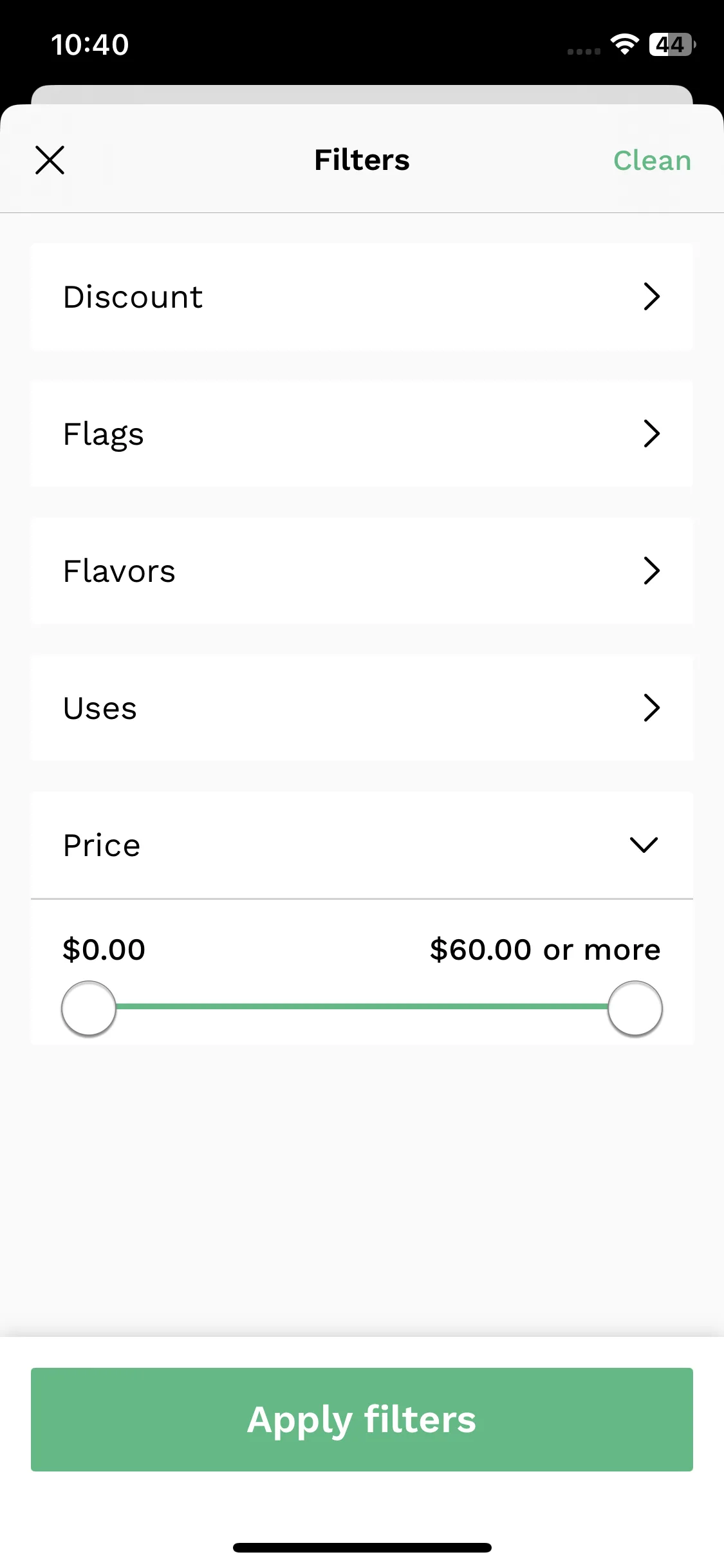The image size is (724, 1568).
Task: Tap the $60.00 or more label
Action: pos(545,949)
